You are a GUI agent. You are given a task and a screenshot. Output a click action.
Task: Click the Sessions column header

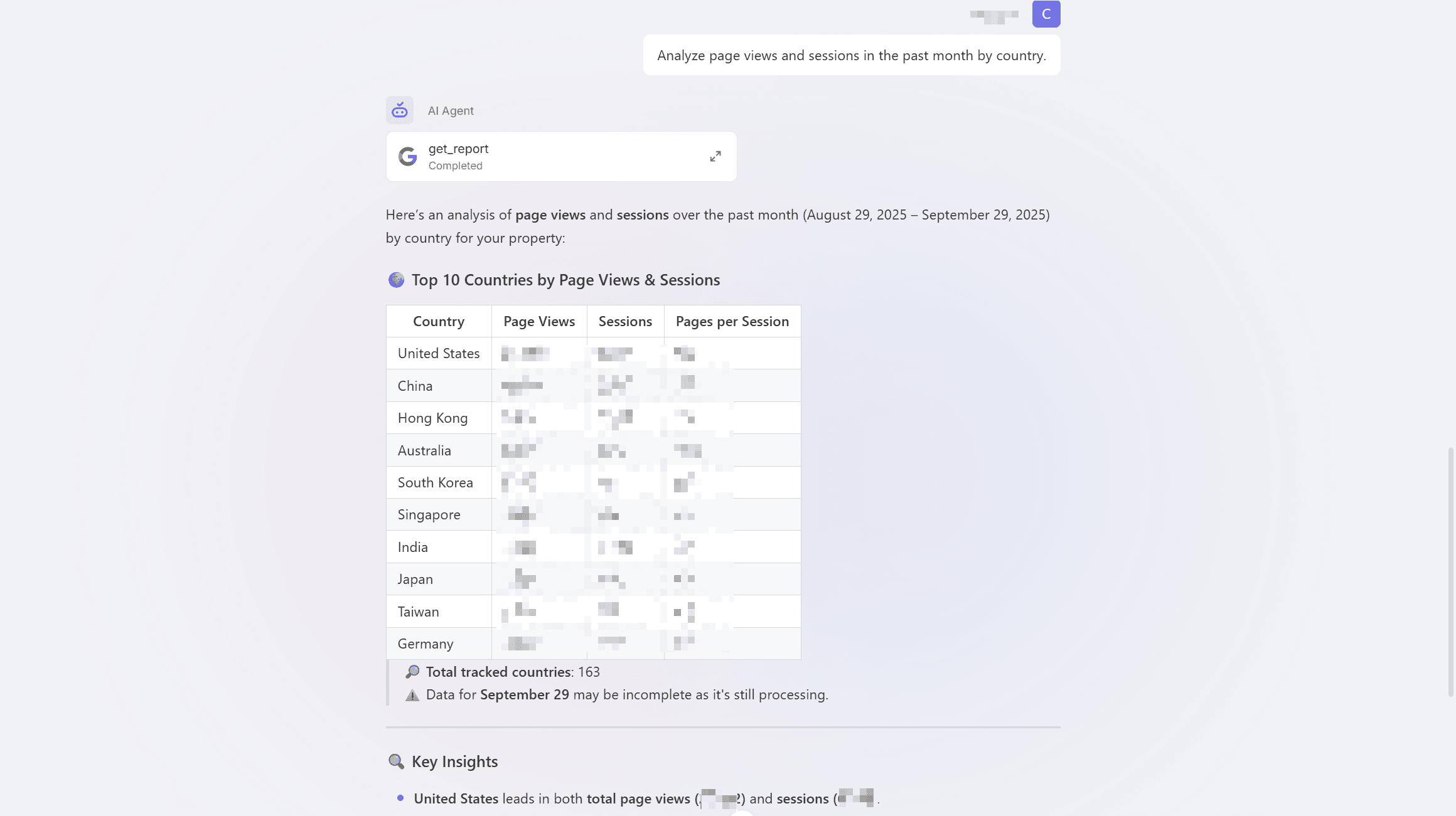624,321
